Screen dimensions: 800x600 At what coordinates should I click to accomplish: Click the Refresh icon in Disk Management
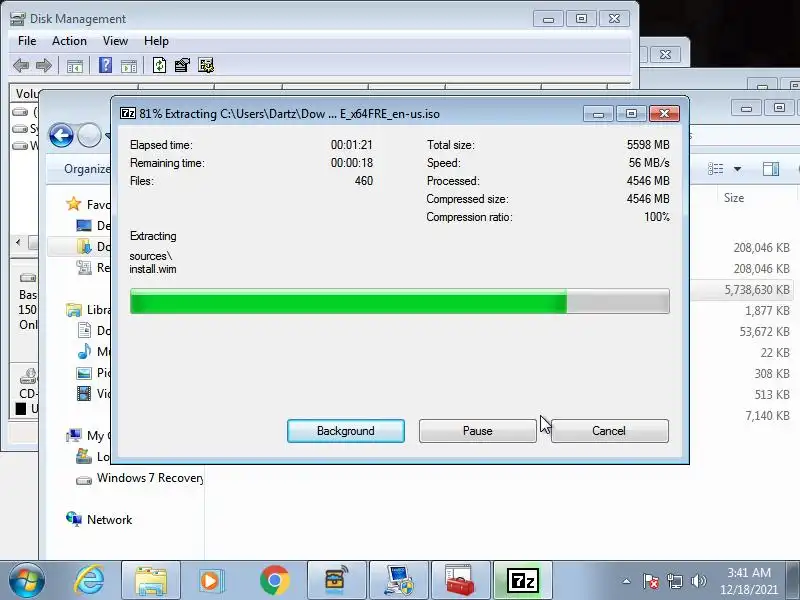[159, 65]
